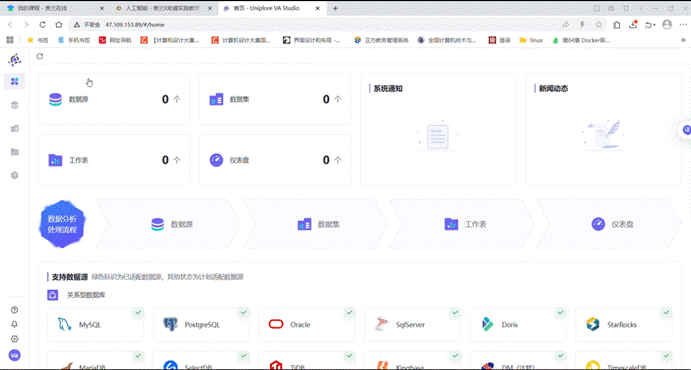Click the 不安全 site security warning

pos(87,25)
